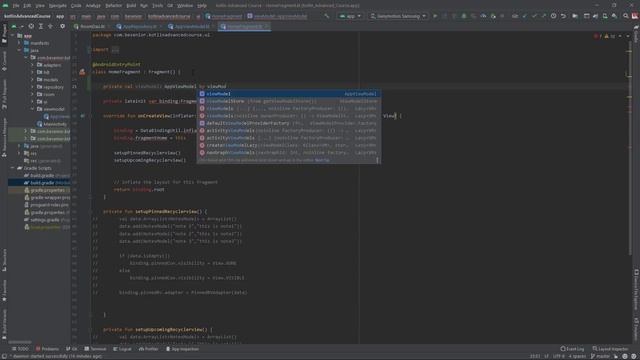Click the folded import ellipsis
The height and width of the screenshot is (360, 640).
116,50
